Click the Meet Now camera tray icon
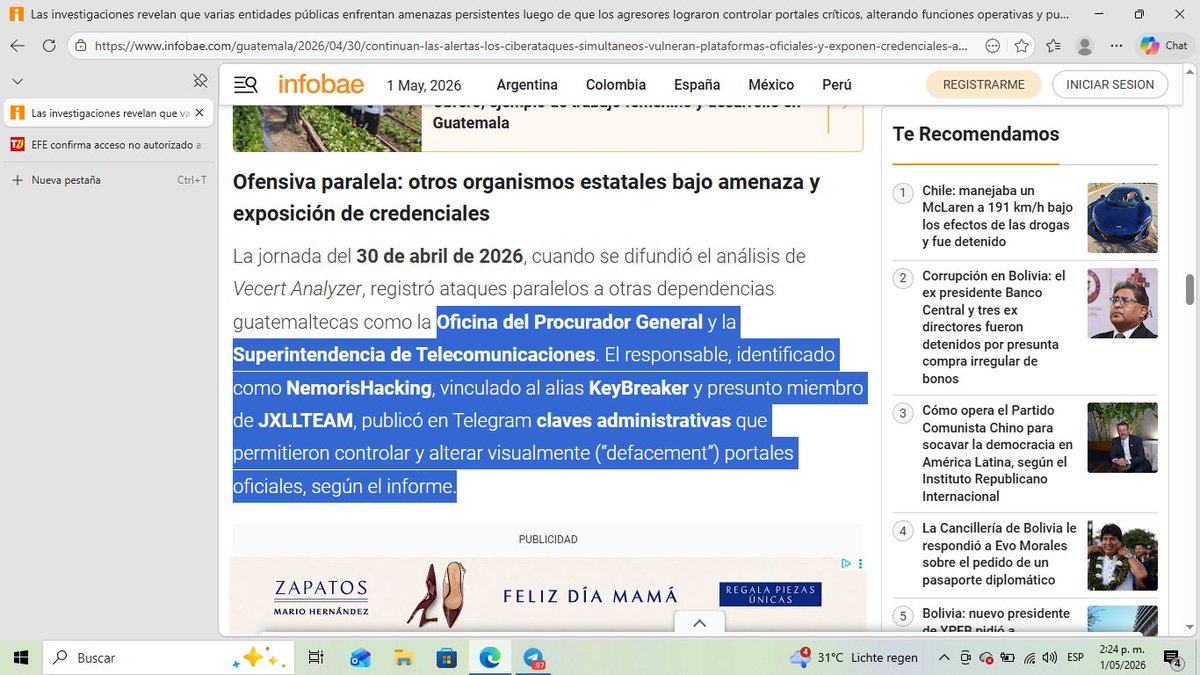Viewport: 1200px width, 675px height. pos(964,657)
